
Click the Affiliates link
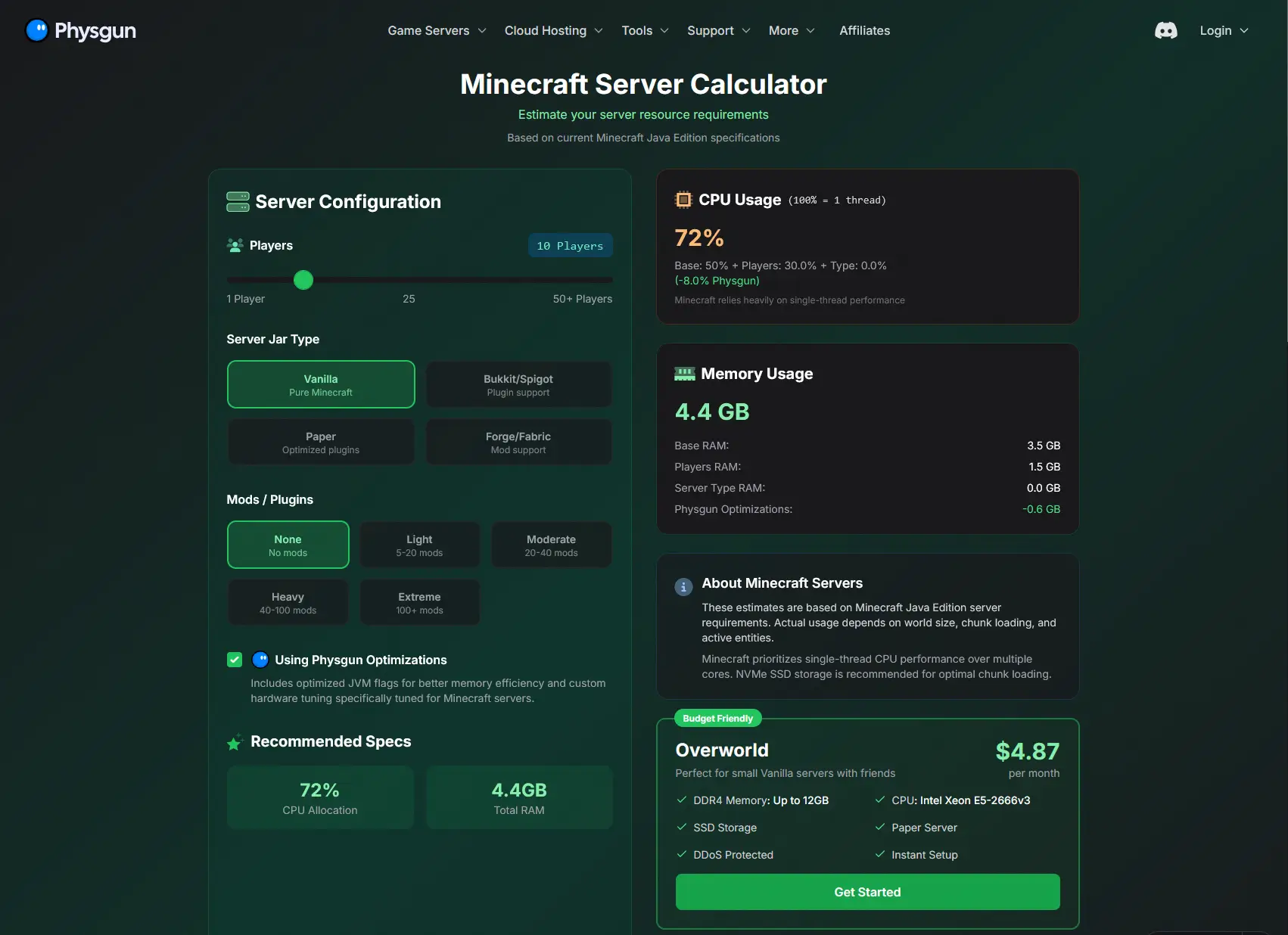(863, 30)
